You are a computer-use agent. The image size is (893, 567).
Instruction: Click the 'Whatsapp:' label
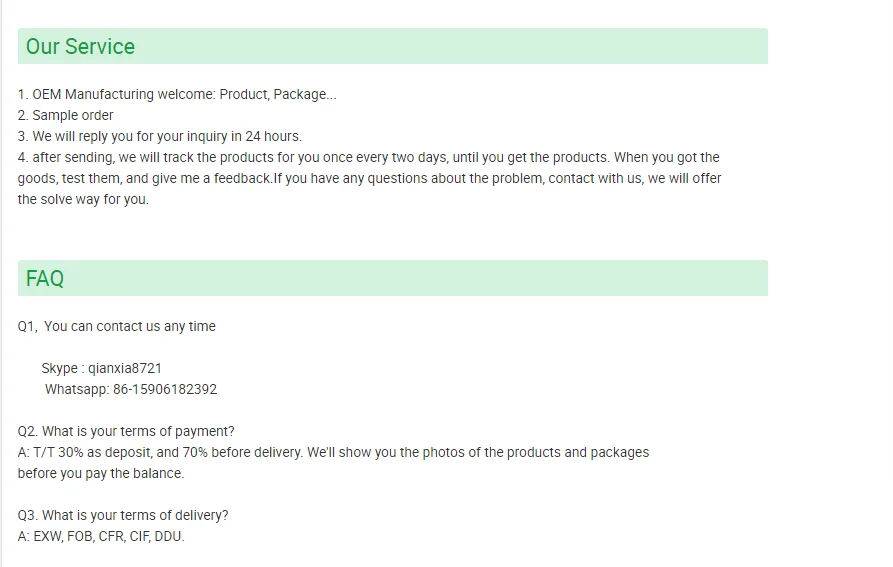(77, 390)
